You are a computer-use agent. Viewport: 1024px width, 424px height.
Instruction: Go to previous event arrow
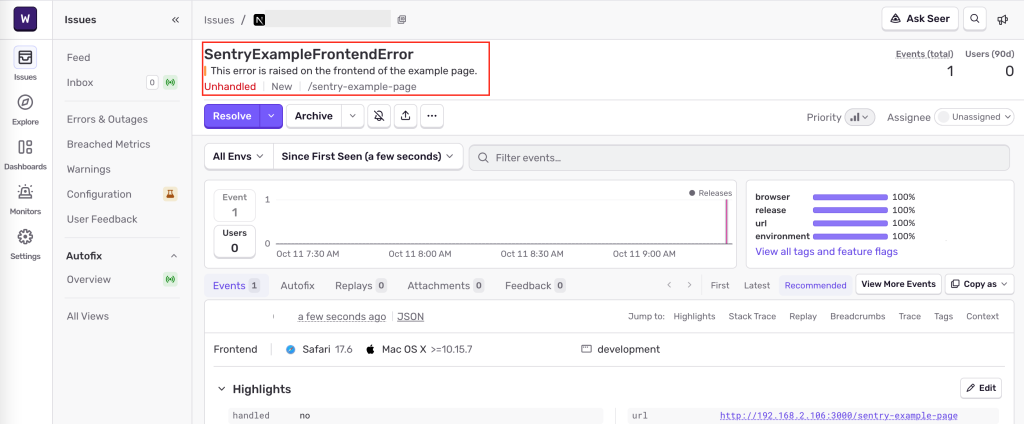click(669, 285)
